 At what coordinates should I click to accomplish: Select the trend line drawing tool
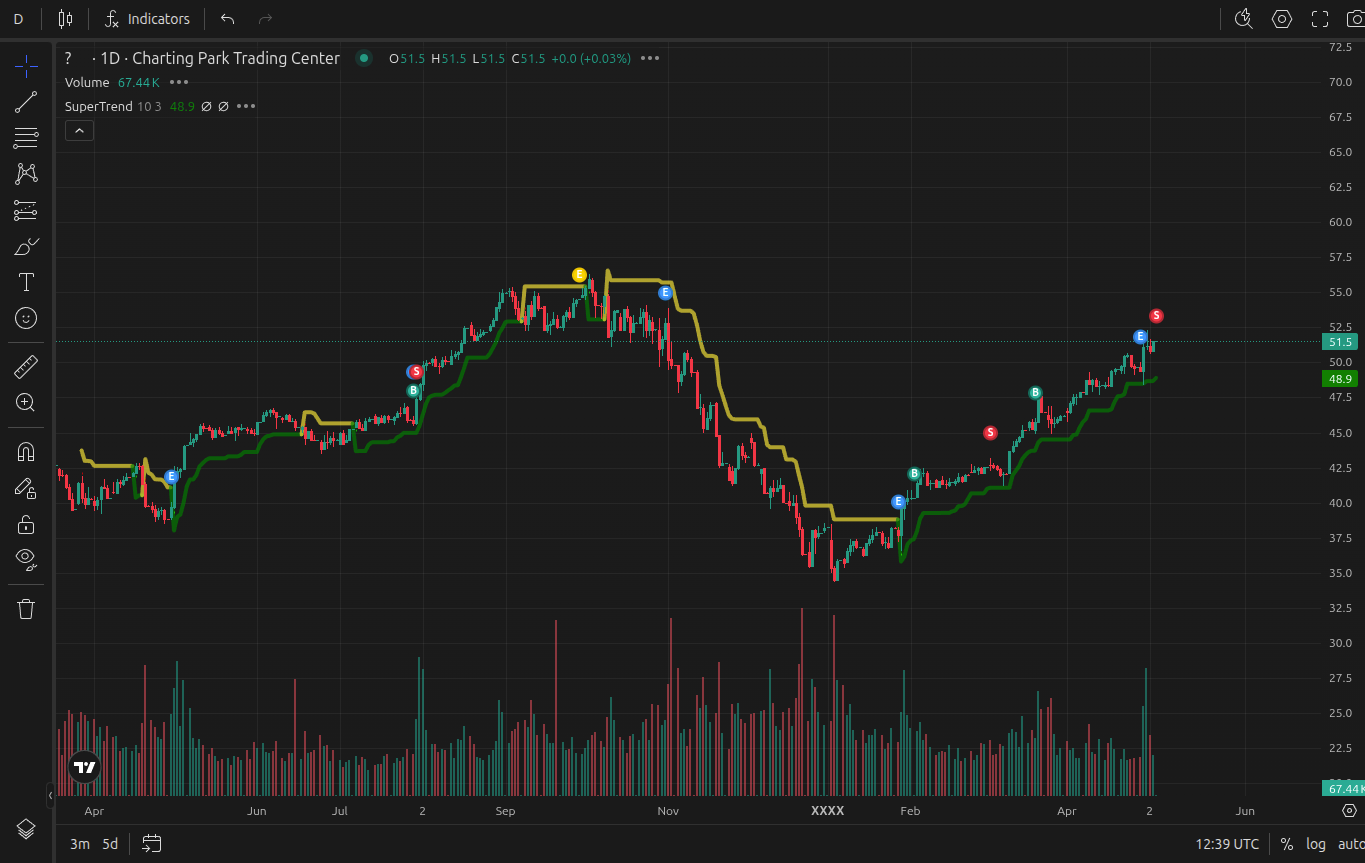tap(26, 101)
